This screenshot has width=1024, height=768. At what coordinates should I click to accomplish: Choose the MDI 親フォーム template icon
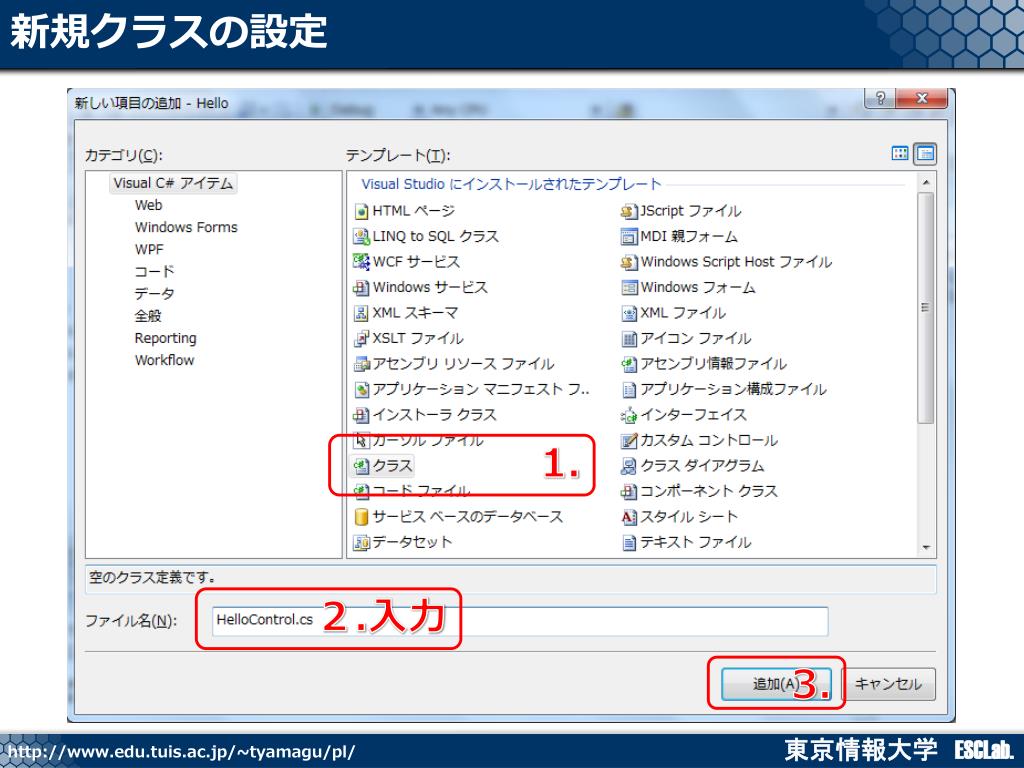tap(629, 236)
